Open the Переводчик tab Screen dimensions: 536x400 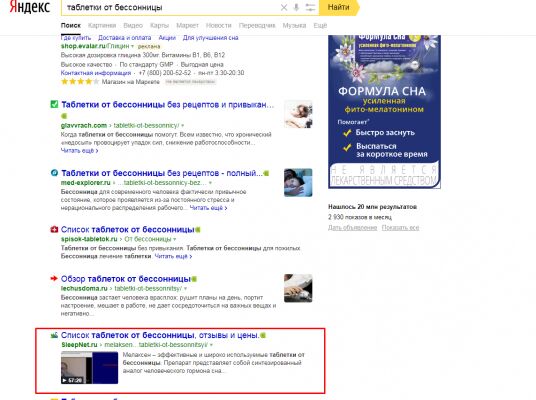[x=257, y=26]
